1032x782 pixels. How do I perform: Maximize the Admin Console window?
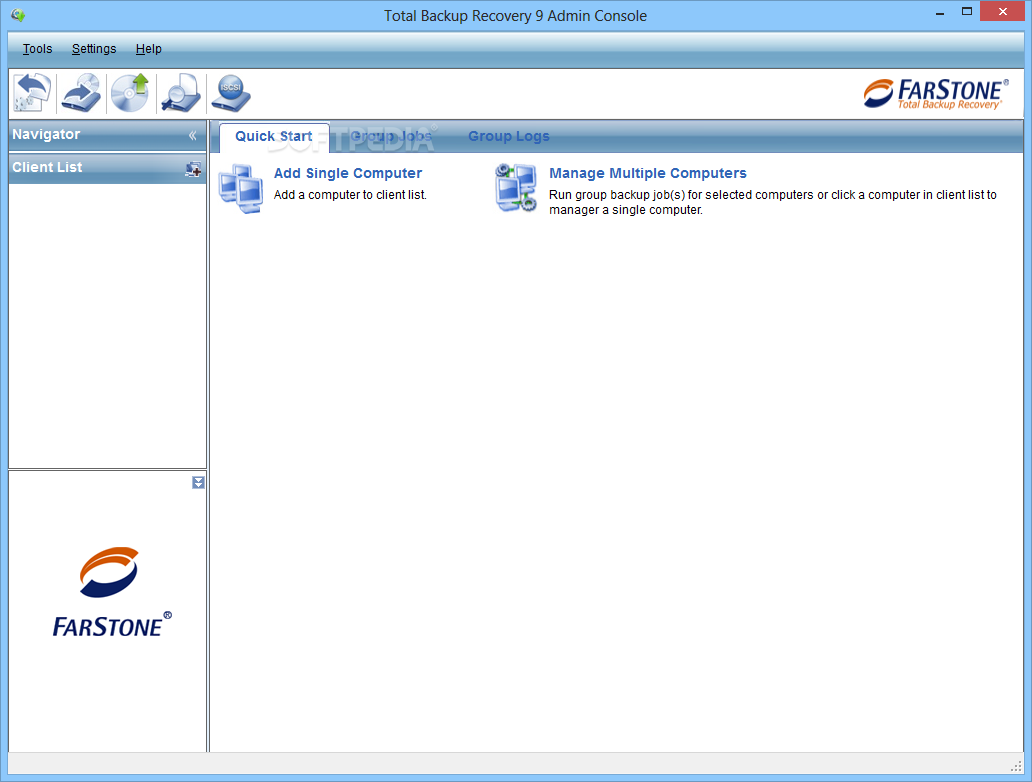point(966,11)
